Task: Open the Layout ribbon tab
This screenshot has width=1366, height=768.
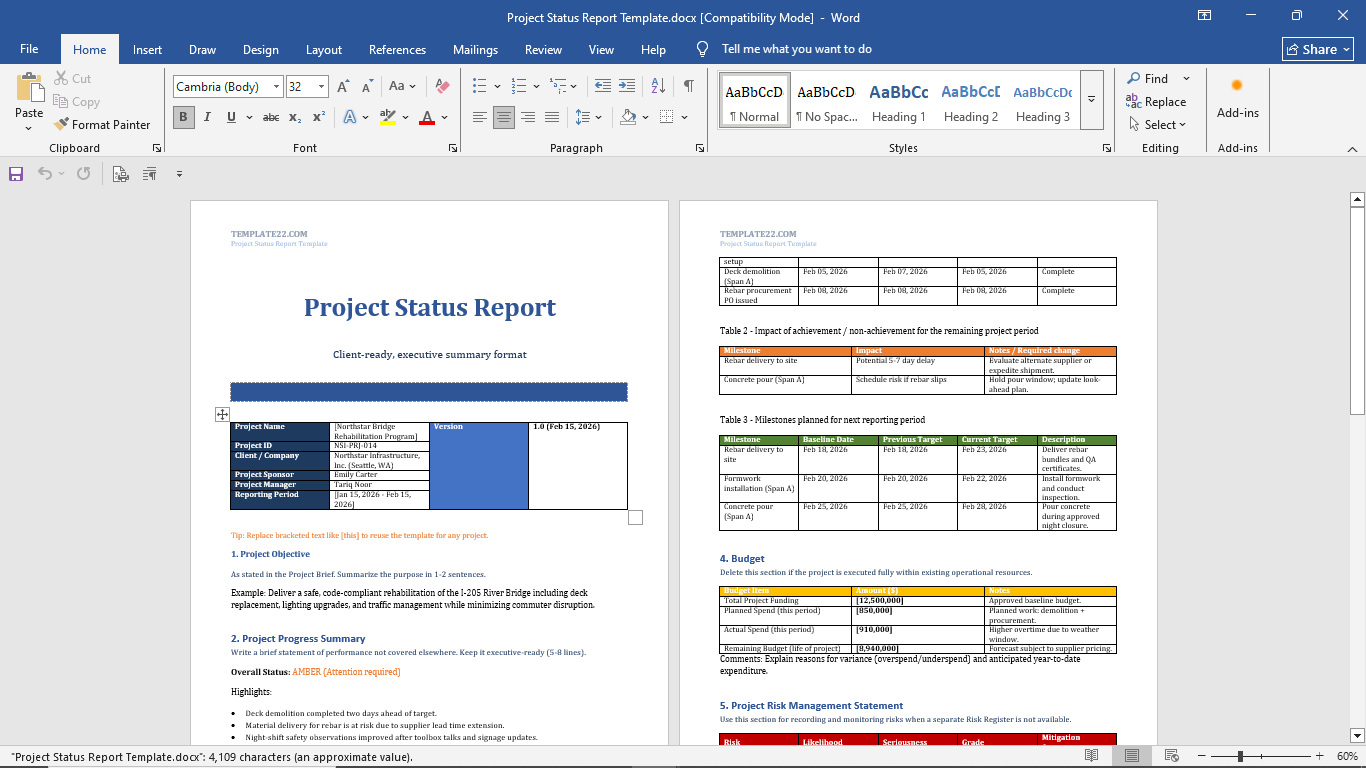Action: click(x=323, y=49)
